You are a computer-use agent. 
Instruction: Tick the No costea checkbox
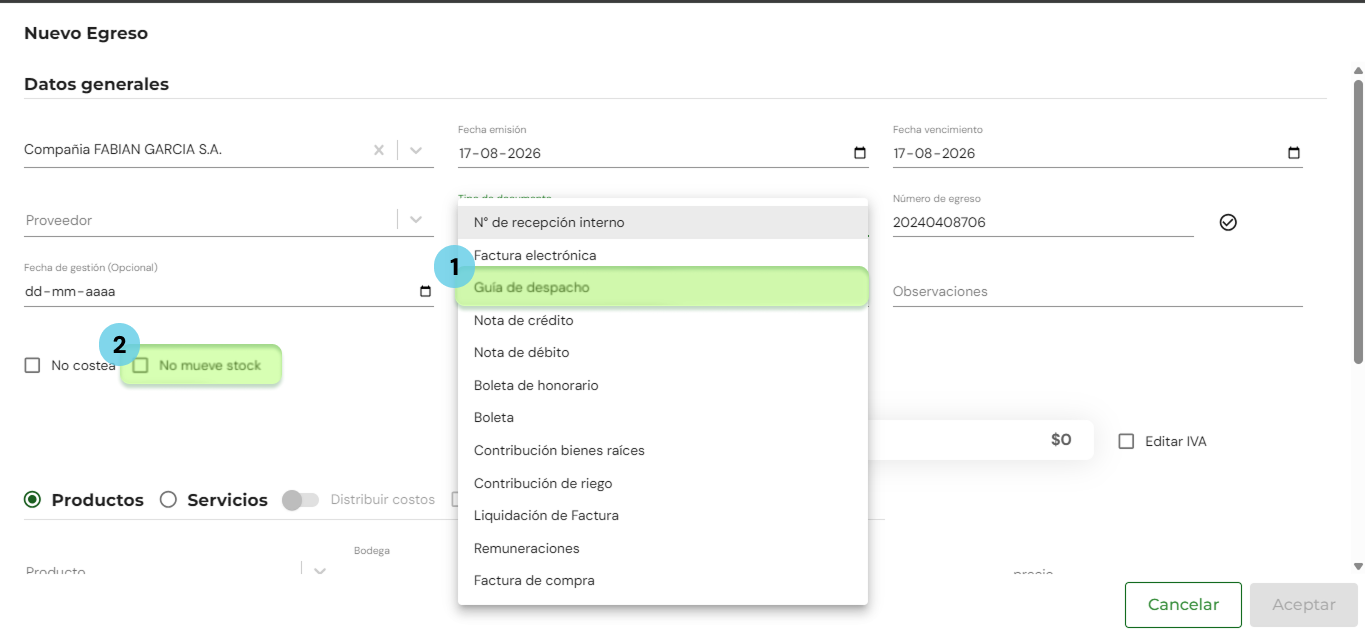coord(33,366)
